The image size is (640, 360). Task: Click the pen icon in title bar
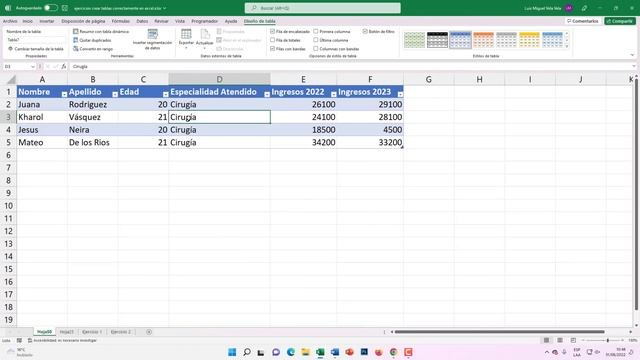click(x=584, y=8)
